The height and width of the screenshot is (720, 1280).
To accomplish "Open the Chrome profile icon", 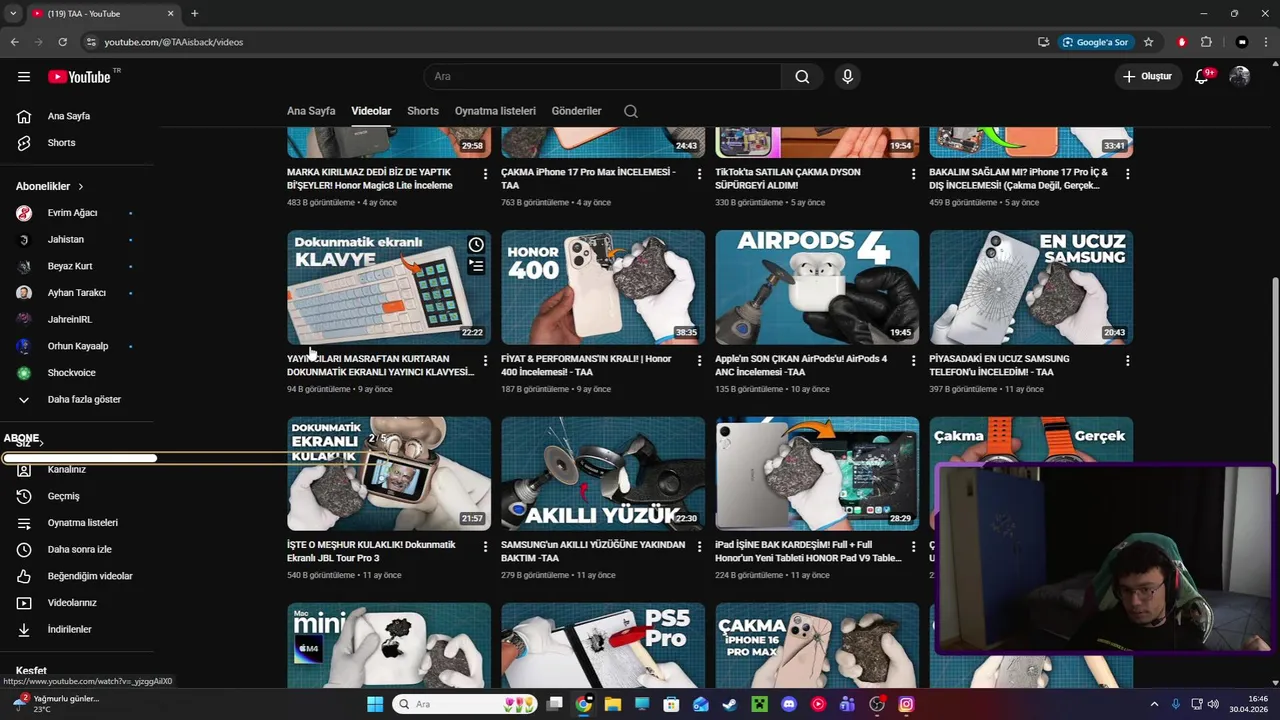I will pos(1242,42).
